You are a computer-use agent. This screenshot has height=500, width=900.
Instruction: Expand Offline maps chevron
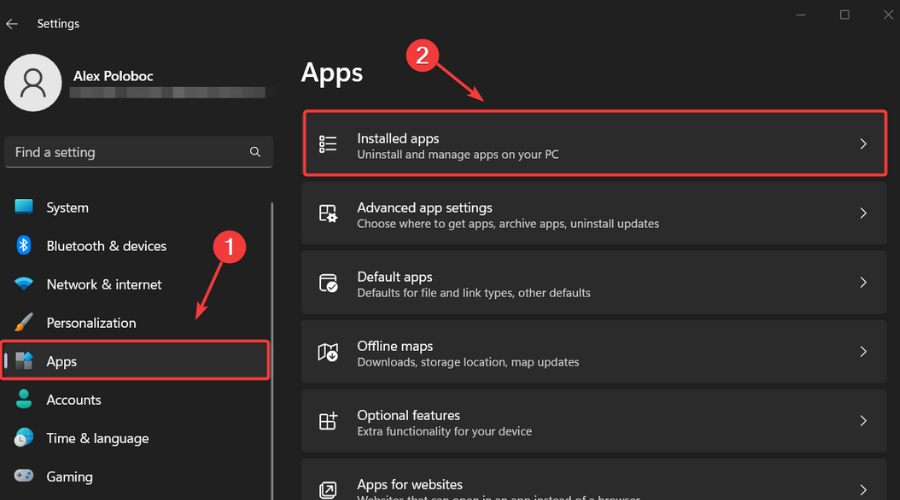(863, 352)
